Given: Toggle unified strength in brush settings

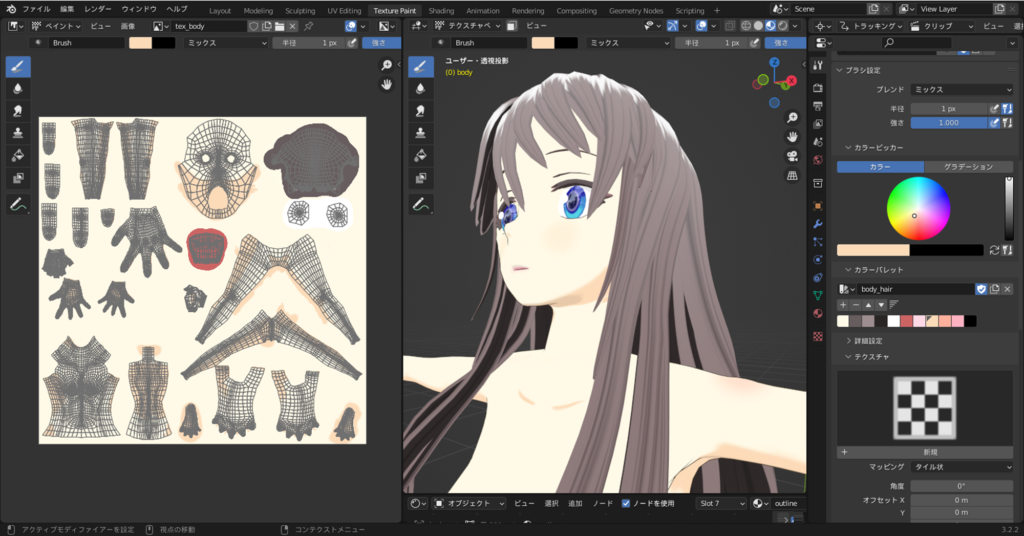Looking at the screenshot, I should click(x=1007, y=123).
